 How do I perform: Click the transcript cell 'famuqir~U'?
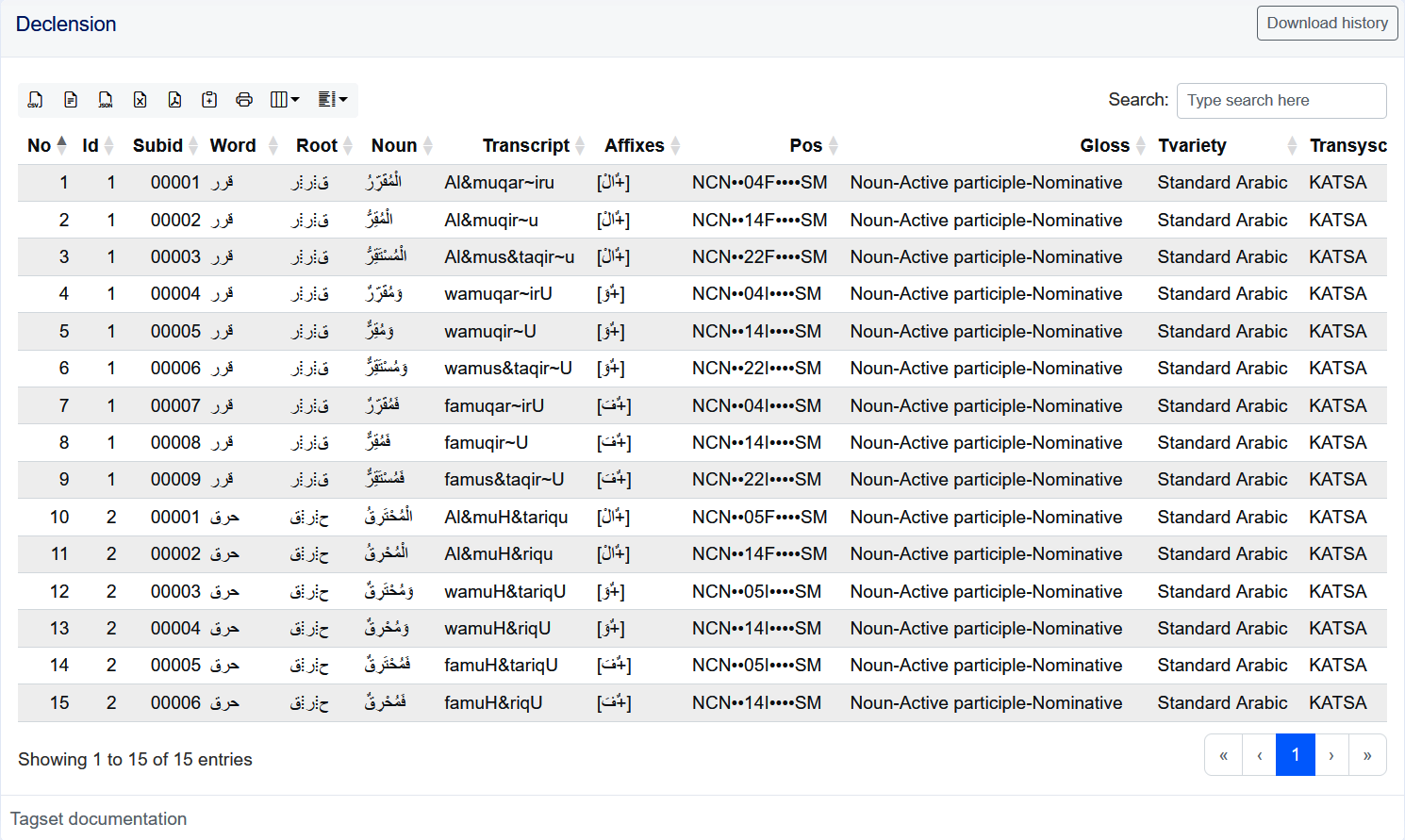click(x=487, y=443)
